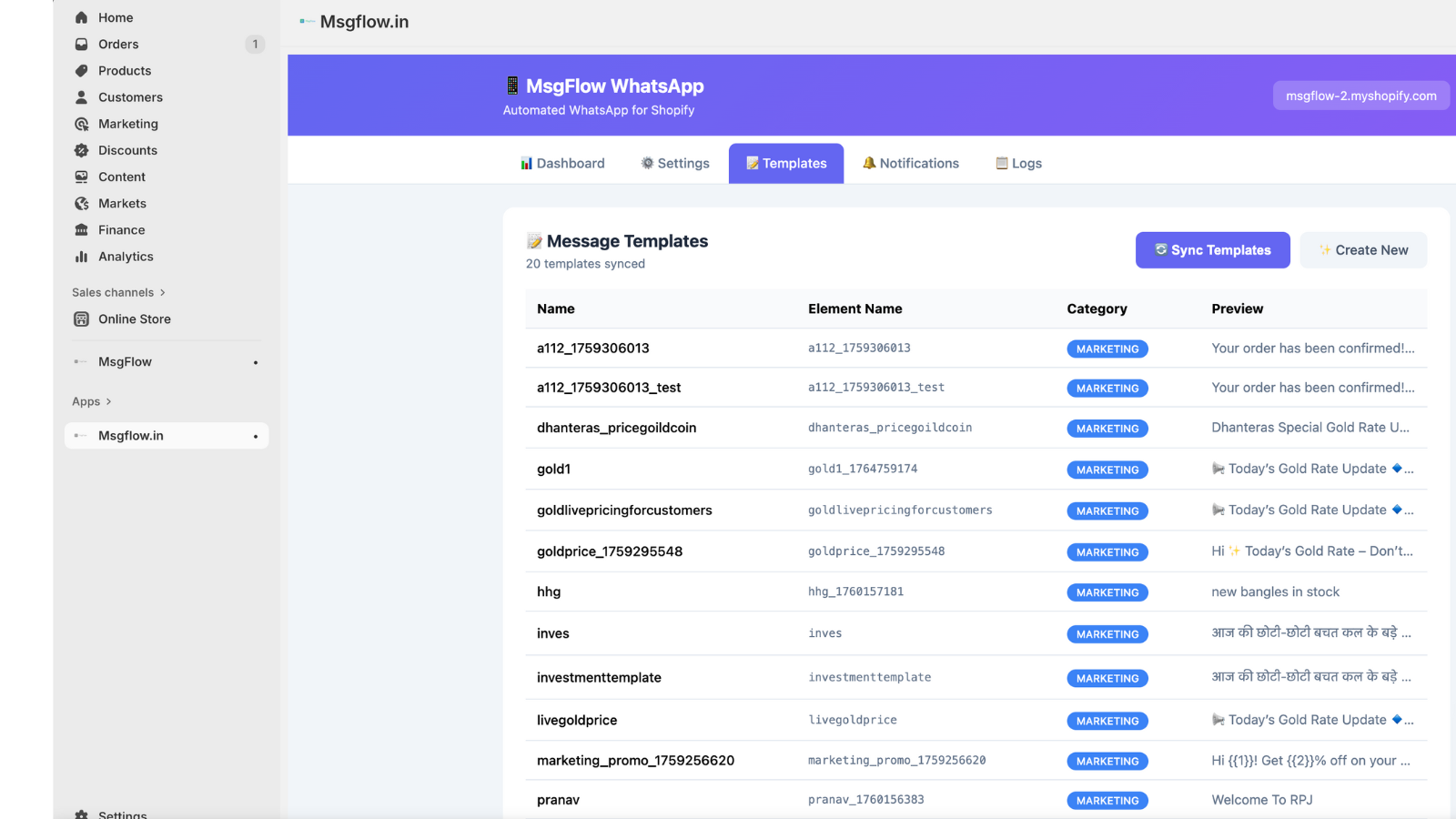The image size is (1456, 819).
Task: Click the Home icon in sidebar
Action: [x=81, y=17]
